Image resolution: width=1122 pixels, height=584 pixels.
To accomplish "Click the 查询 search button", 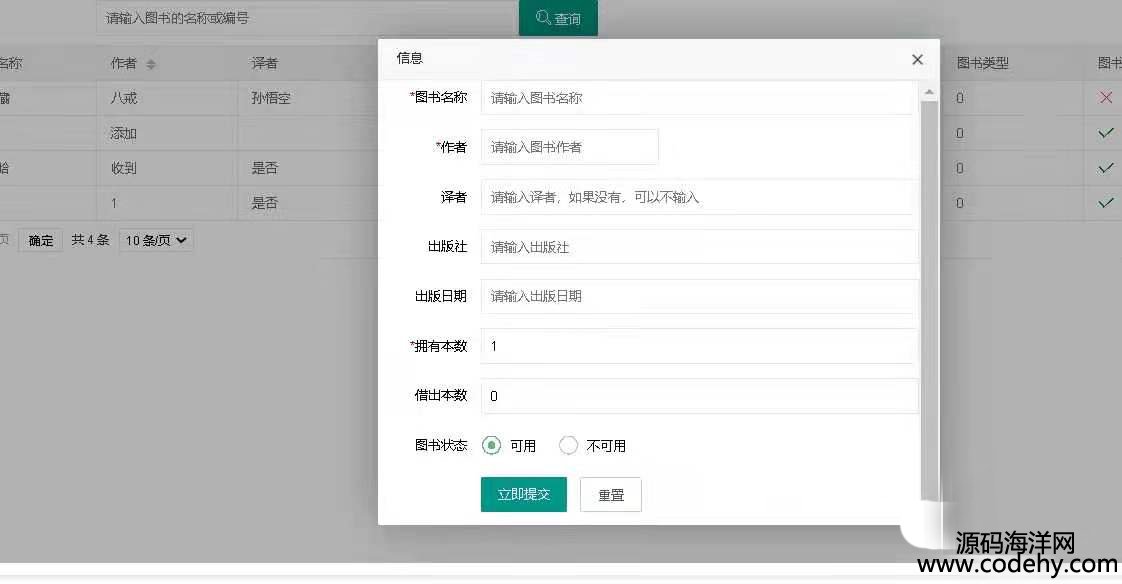I will [x=558, y=18].
